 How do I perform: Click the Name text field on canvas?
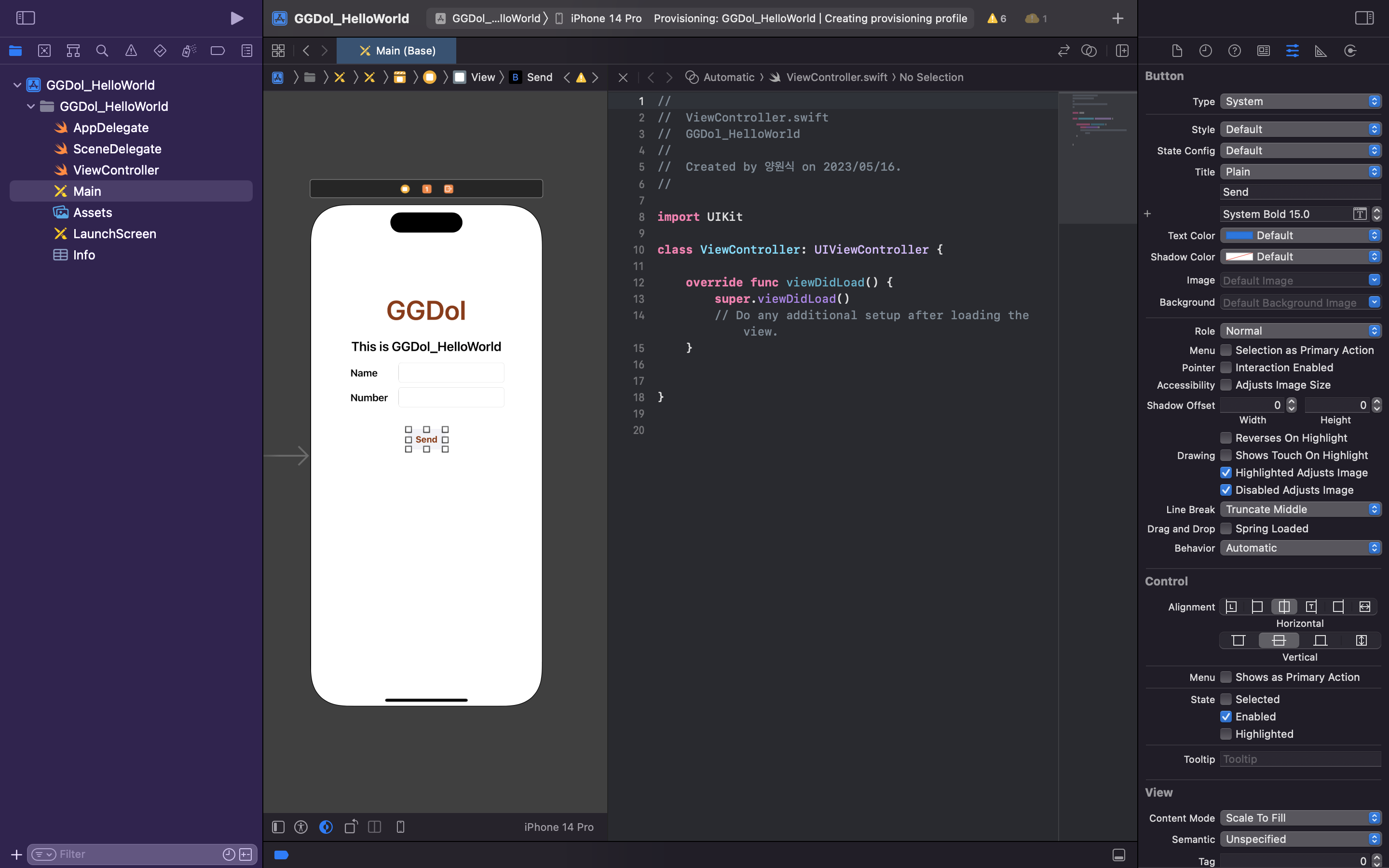coord(451,373)
